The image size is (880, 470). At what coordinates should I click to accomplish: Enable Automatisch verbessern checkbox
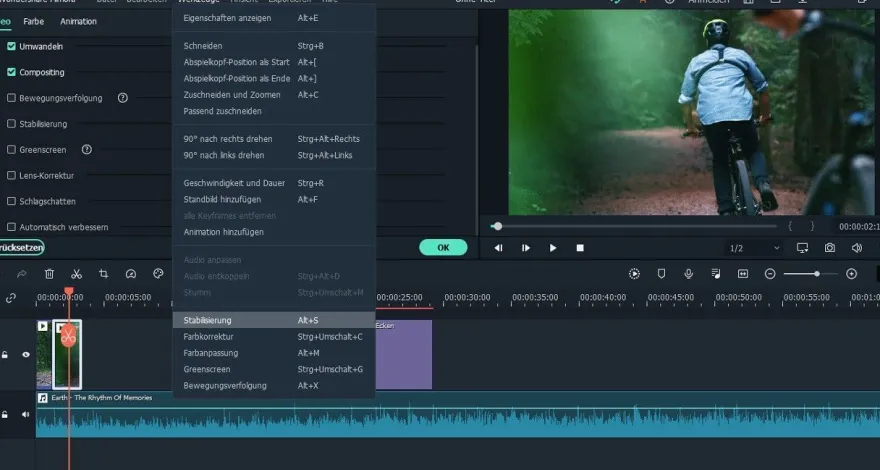[11, 227]
